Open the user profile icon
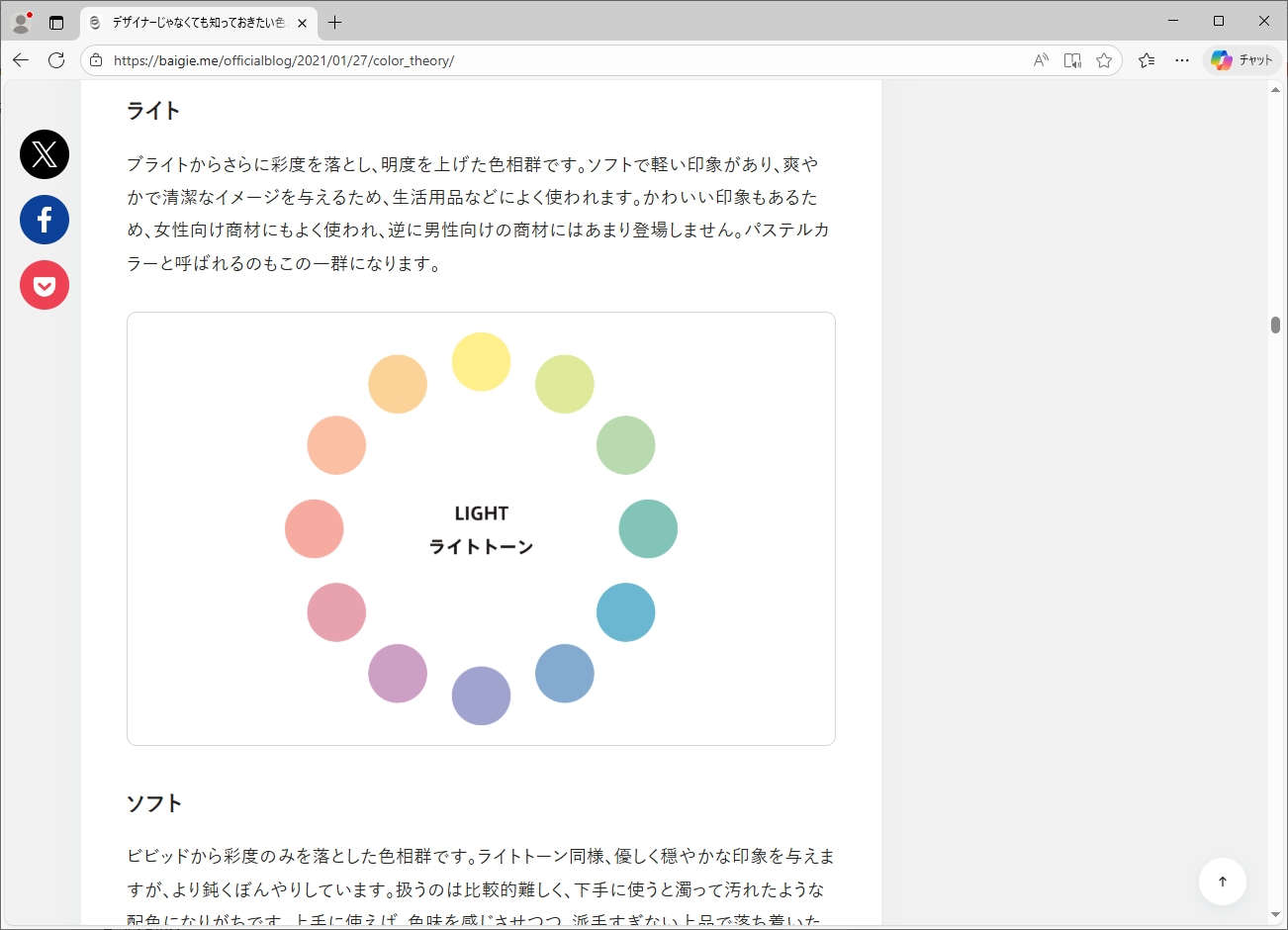 click(x=21, y=22)
